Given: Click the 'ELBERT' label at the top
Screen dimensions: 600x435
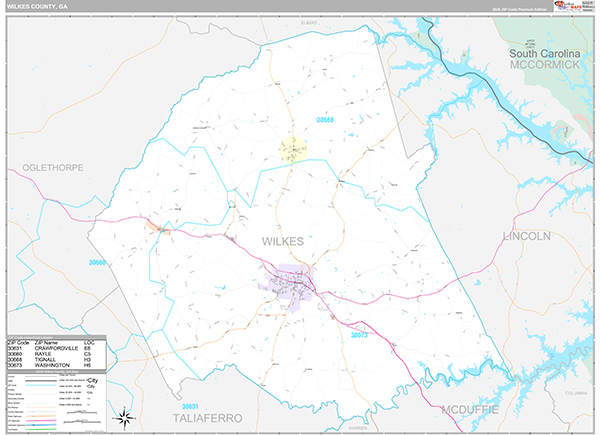Looking at the screenshot, I should 309,23.
